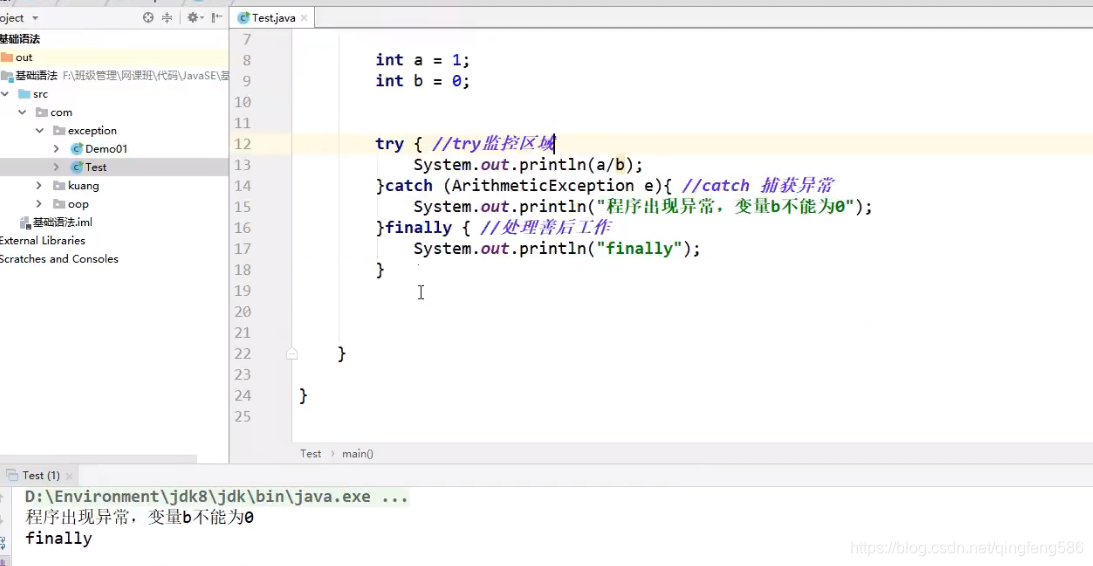Click the finally keyword on line 16
Image resolution: width=1093 pixels, height=566 pixels.
pos(418,227)
